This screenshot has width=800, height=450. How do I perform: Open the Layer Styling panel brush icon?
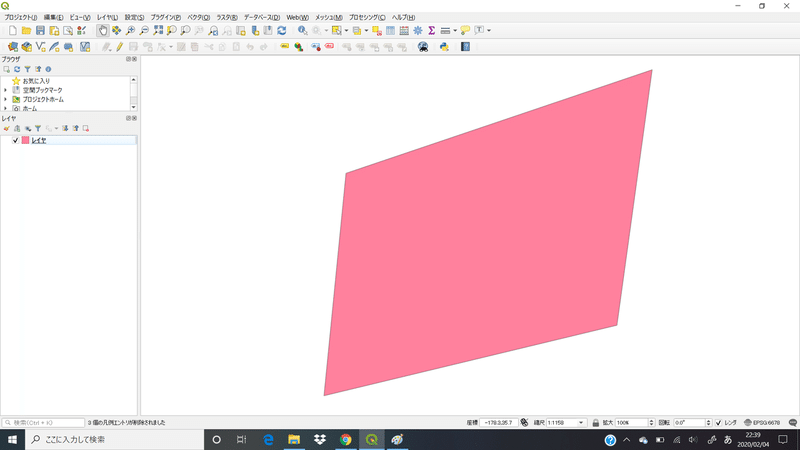[x=7, y=129]
